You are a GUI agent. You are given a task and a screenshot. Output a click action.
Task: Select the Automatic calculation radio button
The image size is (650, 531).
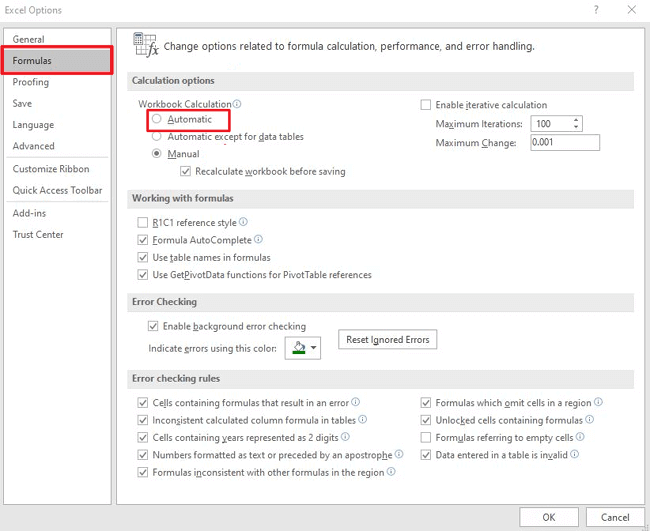157,120
